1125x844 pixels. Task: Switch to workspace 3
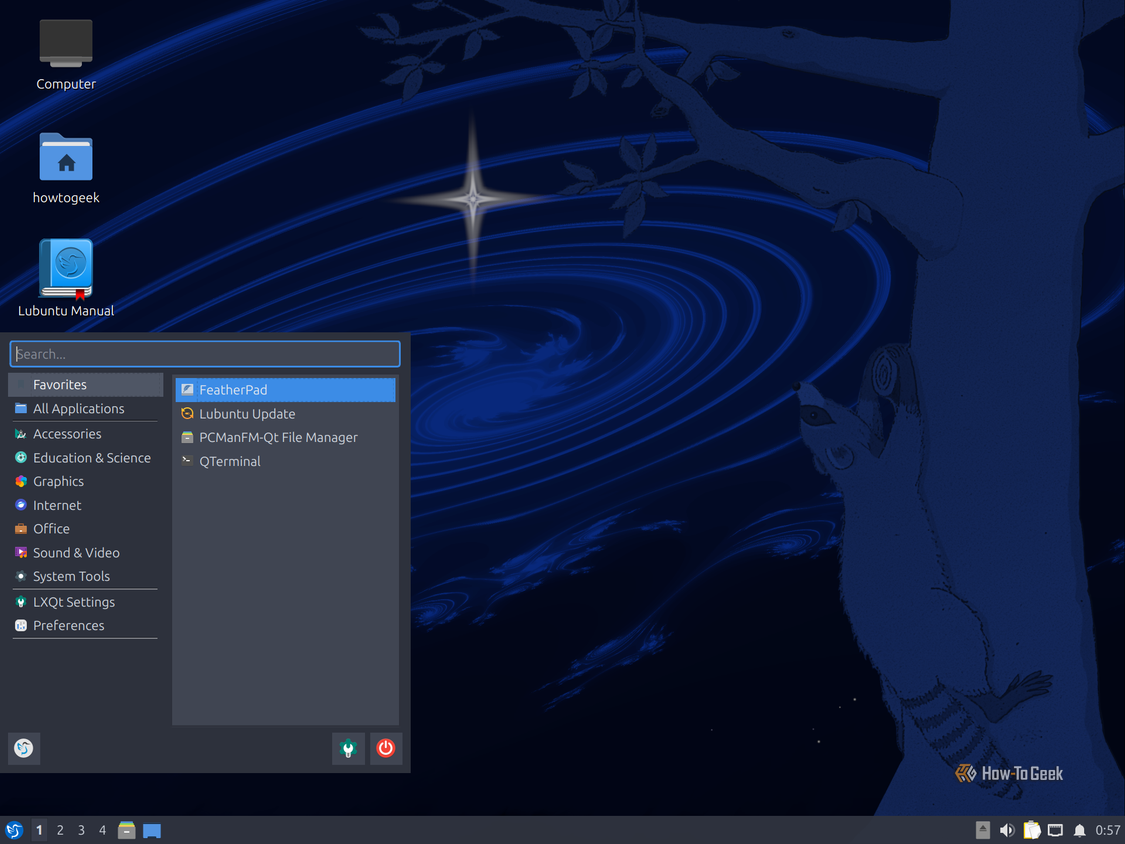(x=81, y=830)
